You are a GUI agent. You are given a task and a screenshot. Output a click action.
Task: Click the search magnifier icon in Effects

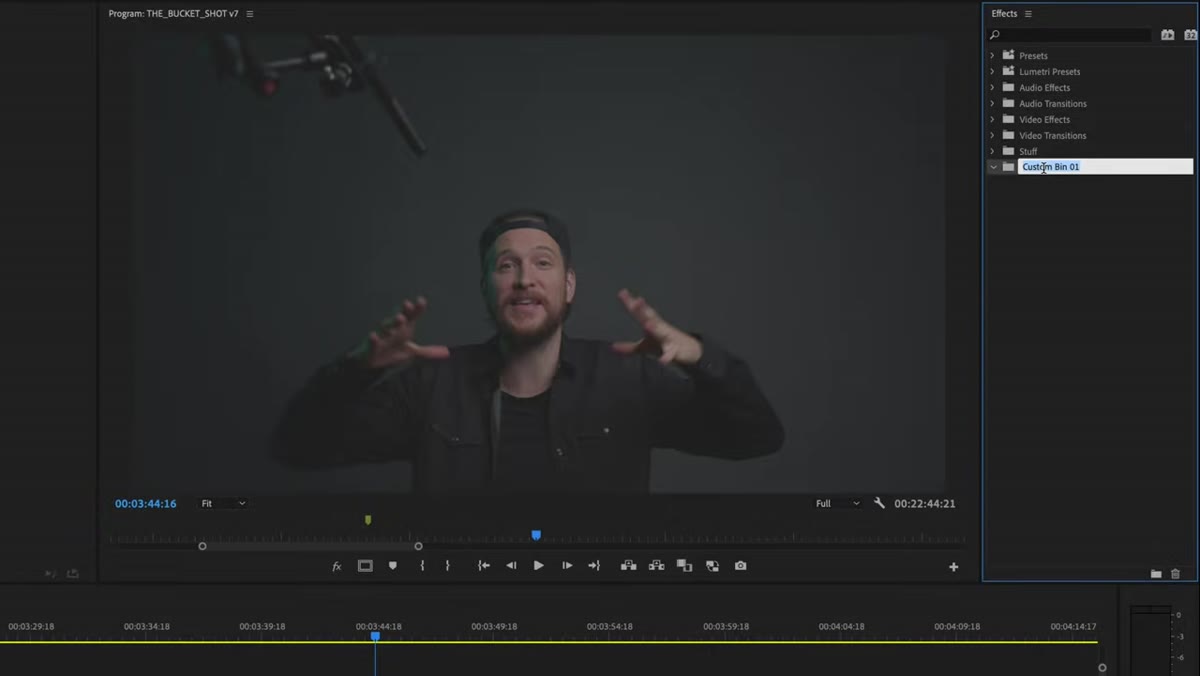(x=994, y=35)
